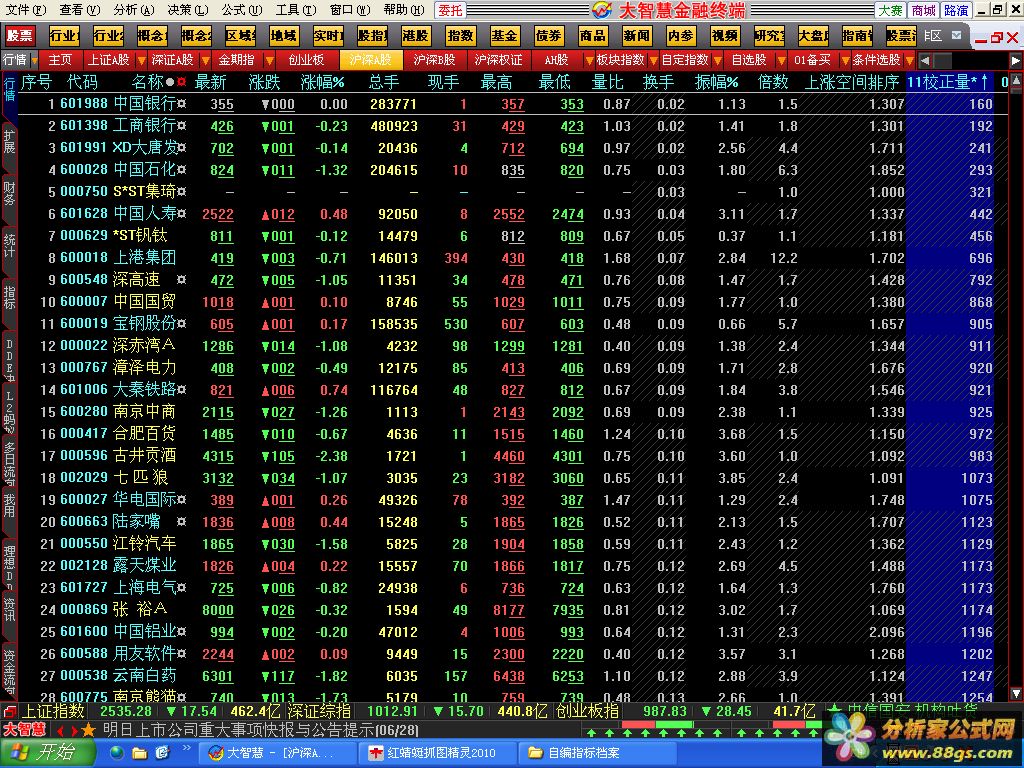The width and height of the screenshot is (1024, 768).
Task: Expand the arrow after 金期指 tab
Action: pos(269,61)
